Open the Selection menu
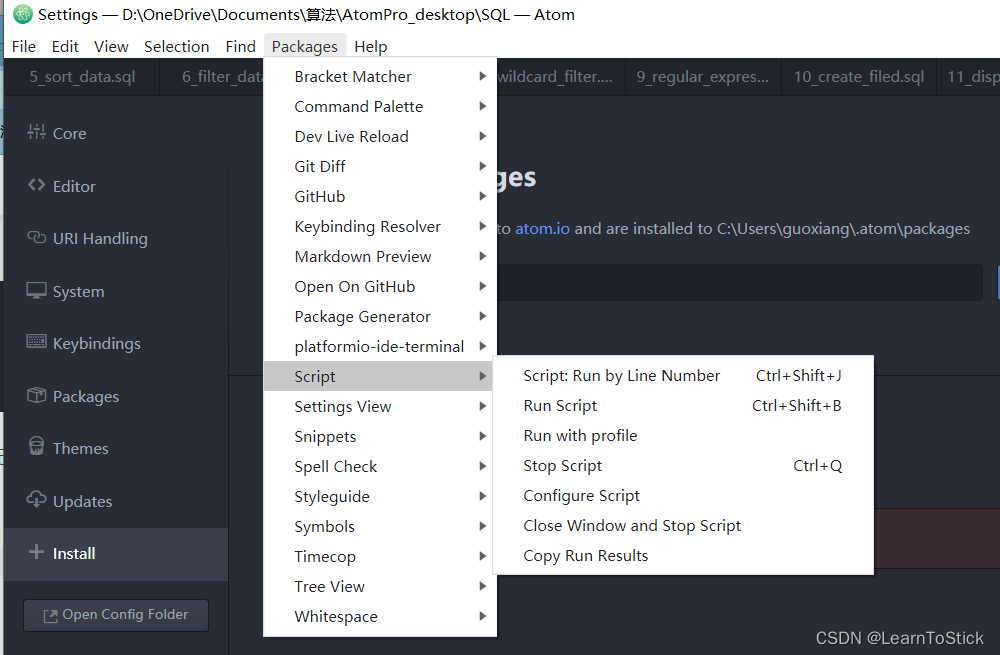 (177, 47)
